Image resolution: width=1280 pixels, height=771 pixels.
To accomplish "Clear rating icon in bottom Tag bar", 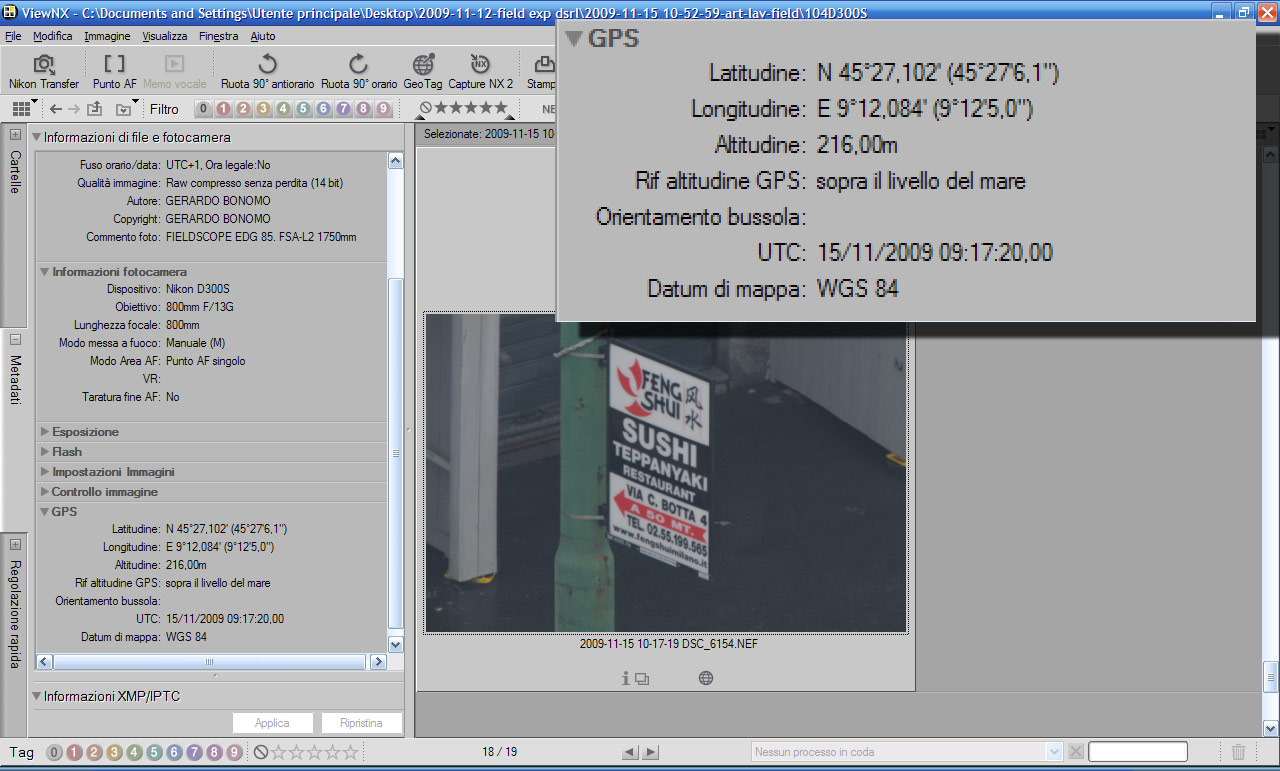I will (260, 752).
